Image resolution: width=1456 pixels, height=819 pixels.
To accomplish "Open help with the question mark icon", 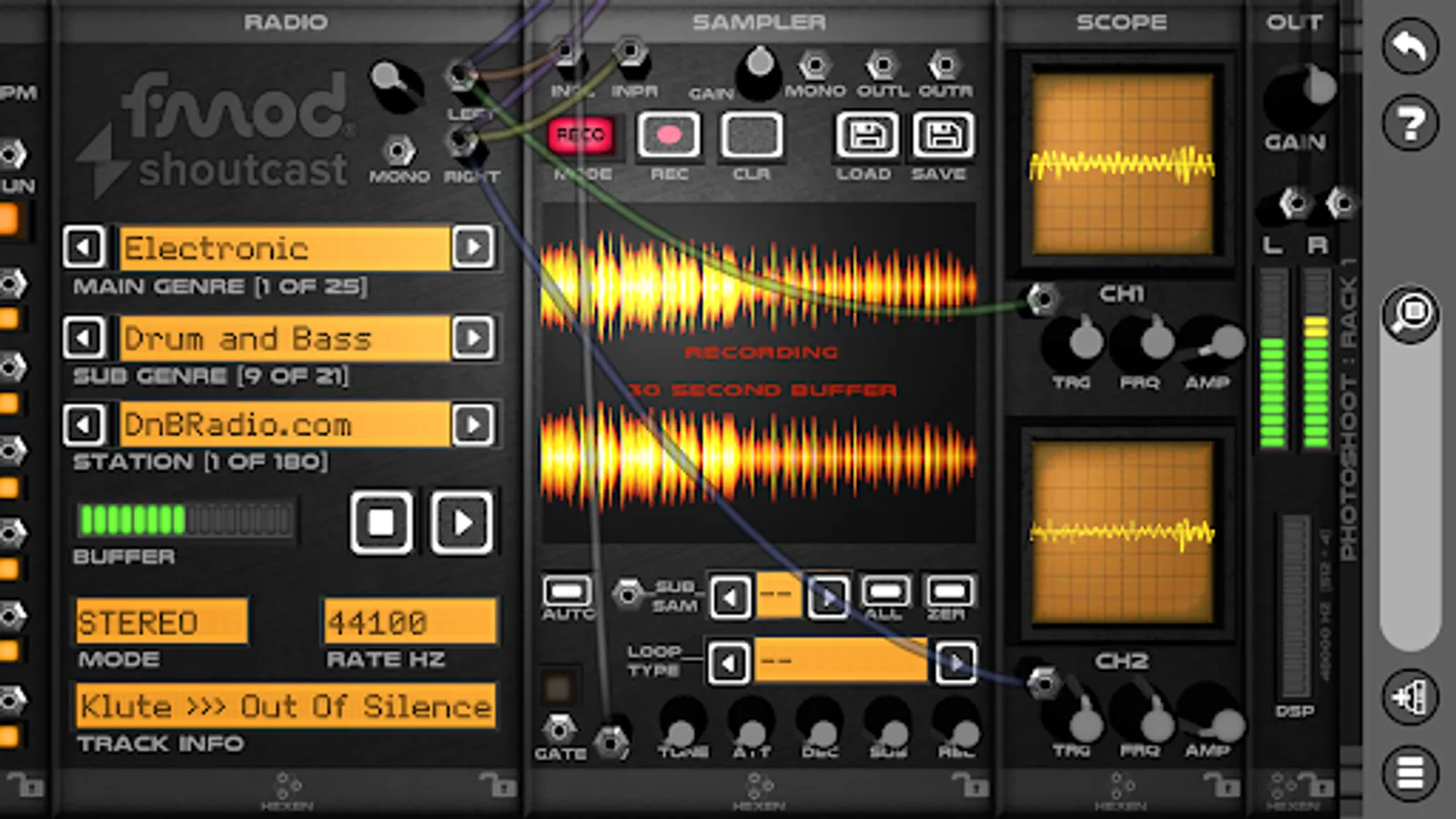I will pyautogui.click(x=1410, y=122).
